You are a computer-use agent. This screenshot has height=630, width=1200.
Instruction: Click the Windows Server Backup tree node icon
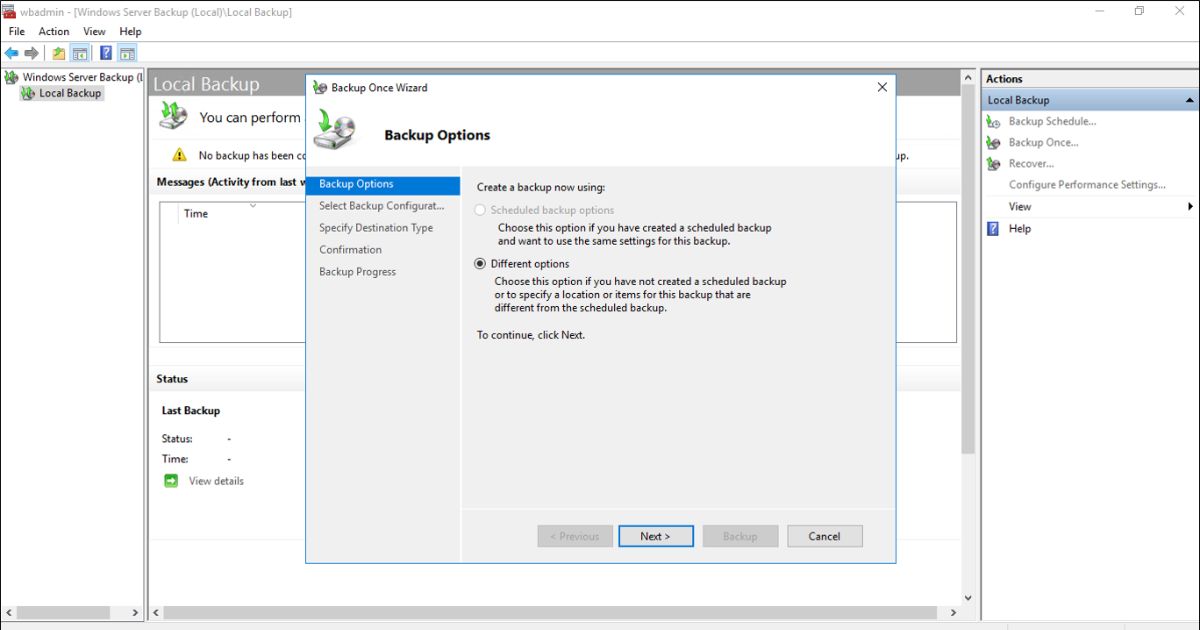11,77
